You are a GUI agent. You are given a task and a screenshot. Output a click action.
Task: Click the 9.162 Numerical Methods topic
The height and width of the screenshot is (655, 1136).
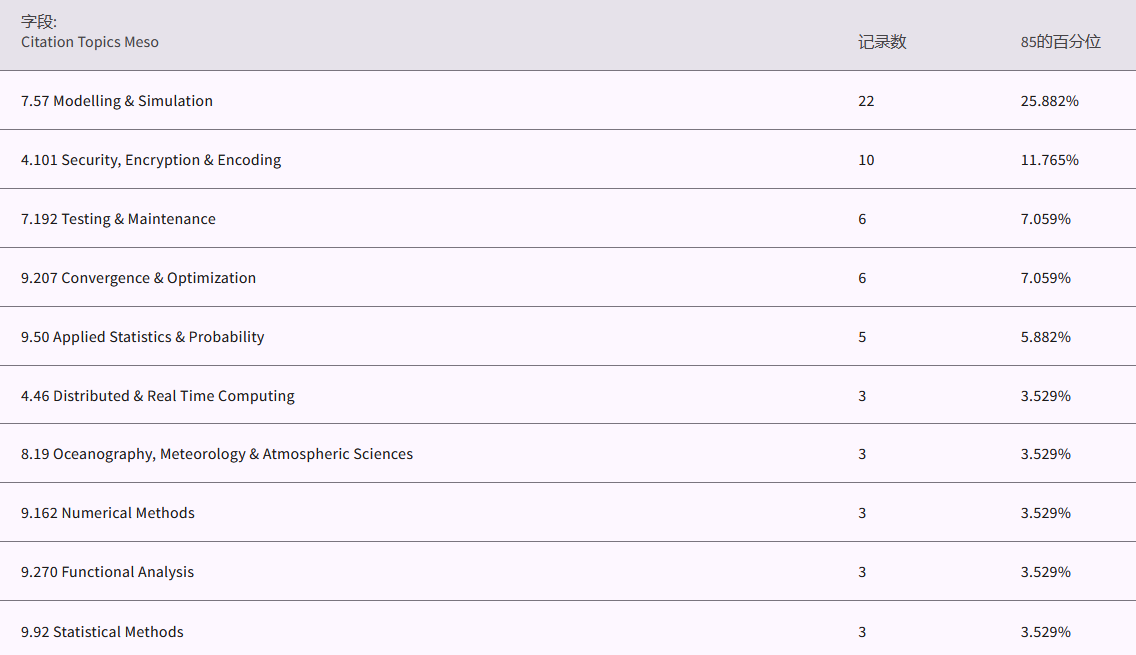pos(108,513)
